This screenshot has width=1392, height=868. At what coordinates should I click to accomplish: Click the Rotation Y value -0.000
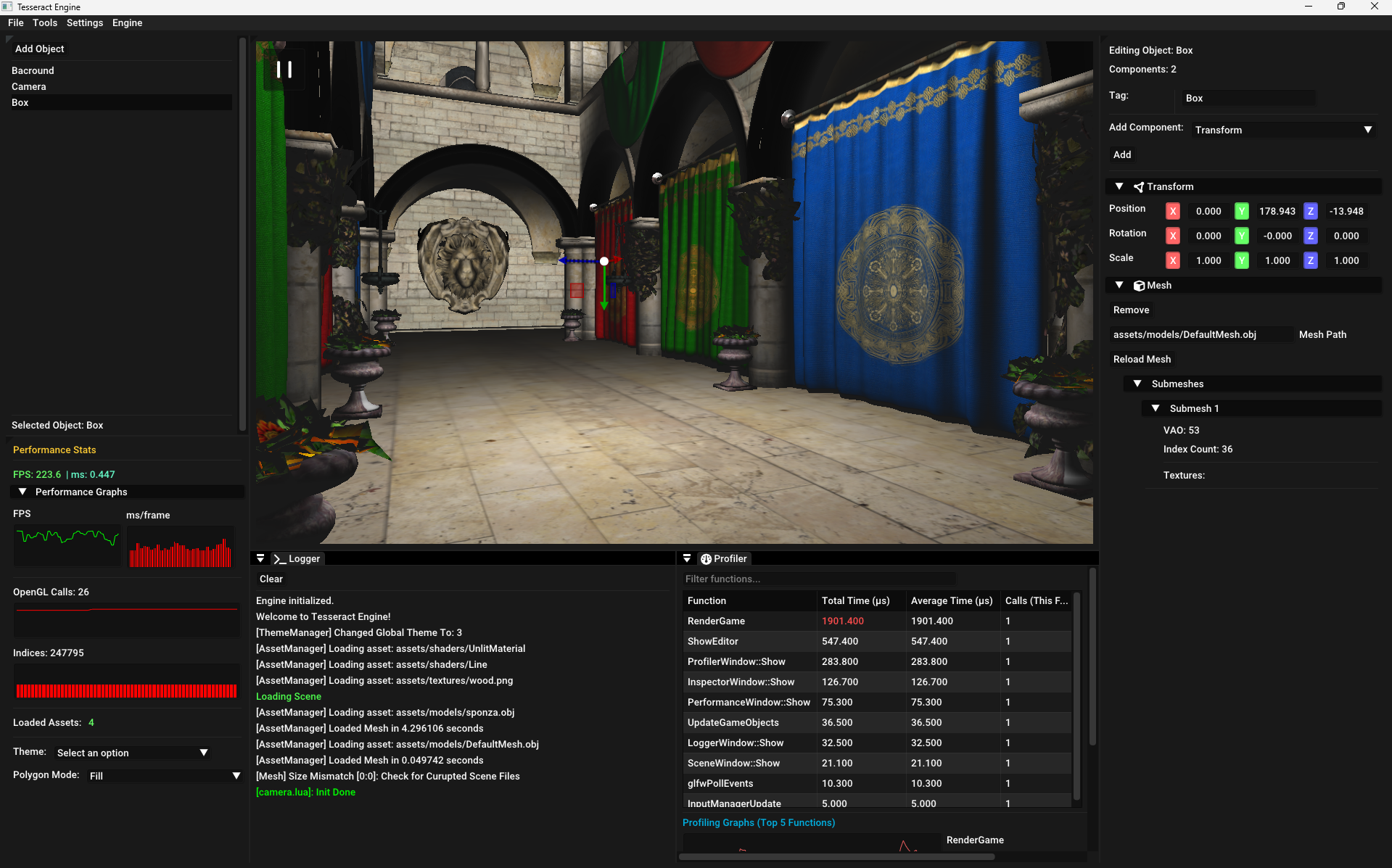[x=1277, y=236]
